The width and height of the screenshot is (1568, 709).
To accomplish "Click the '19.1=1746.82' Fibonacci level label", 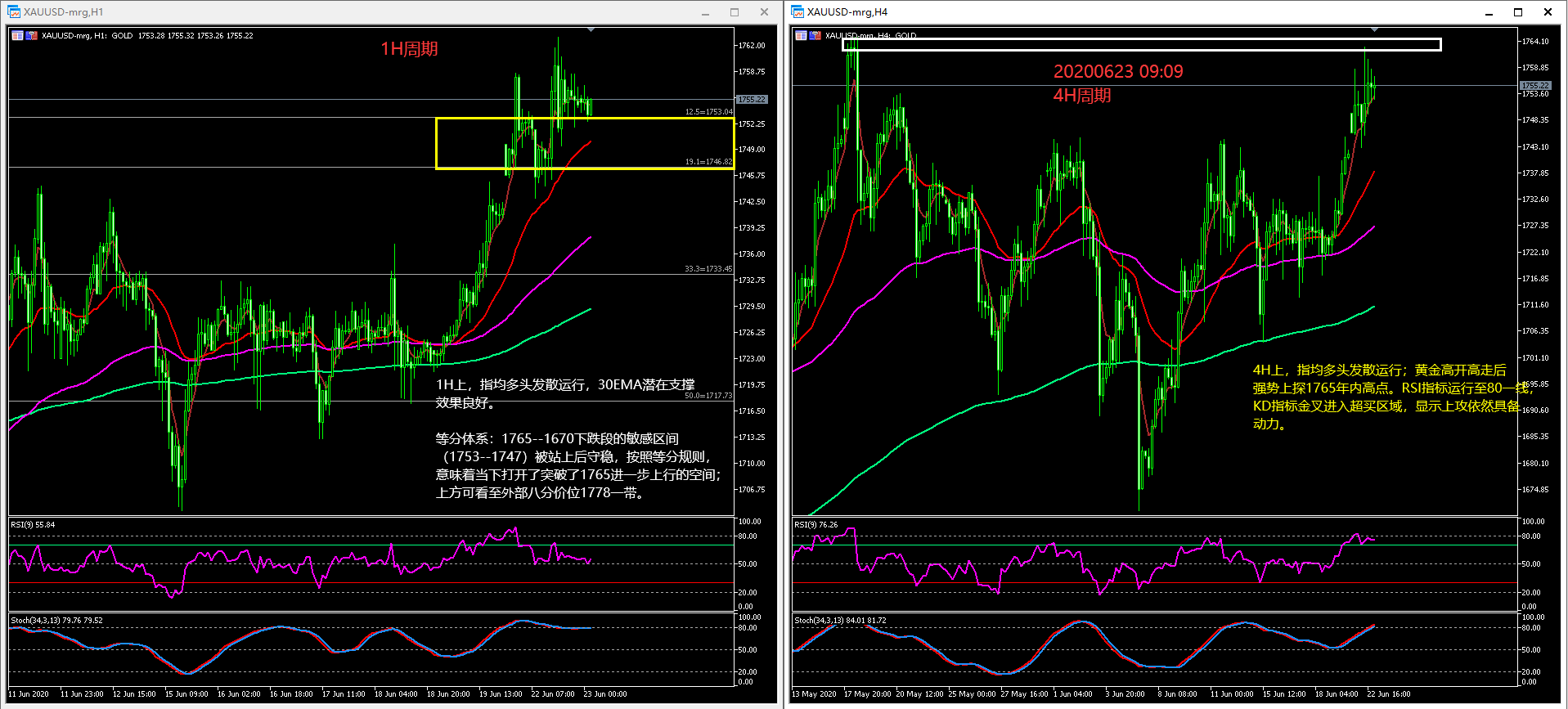I will pos(708,162).
